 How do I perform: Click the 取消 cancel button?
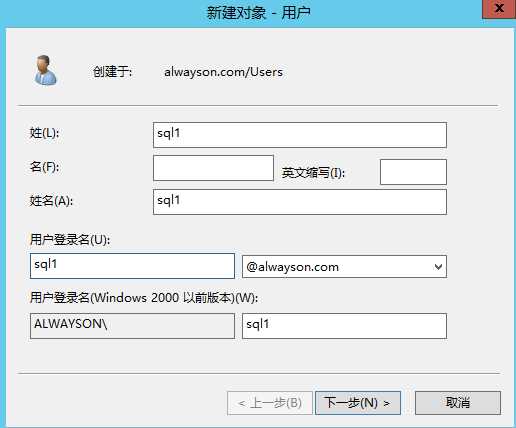[x=458, y=403]
